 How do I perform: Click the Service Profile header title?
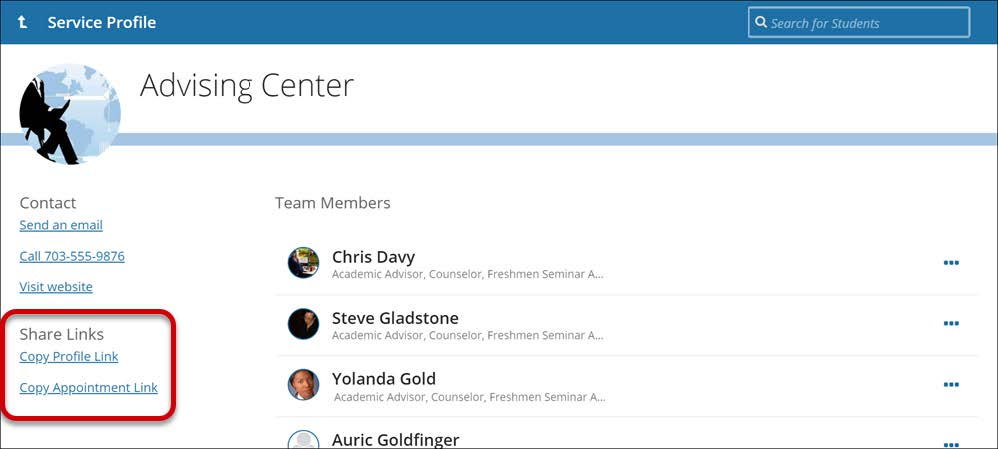(x=101, y=22)
